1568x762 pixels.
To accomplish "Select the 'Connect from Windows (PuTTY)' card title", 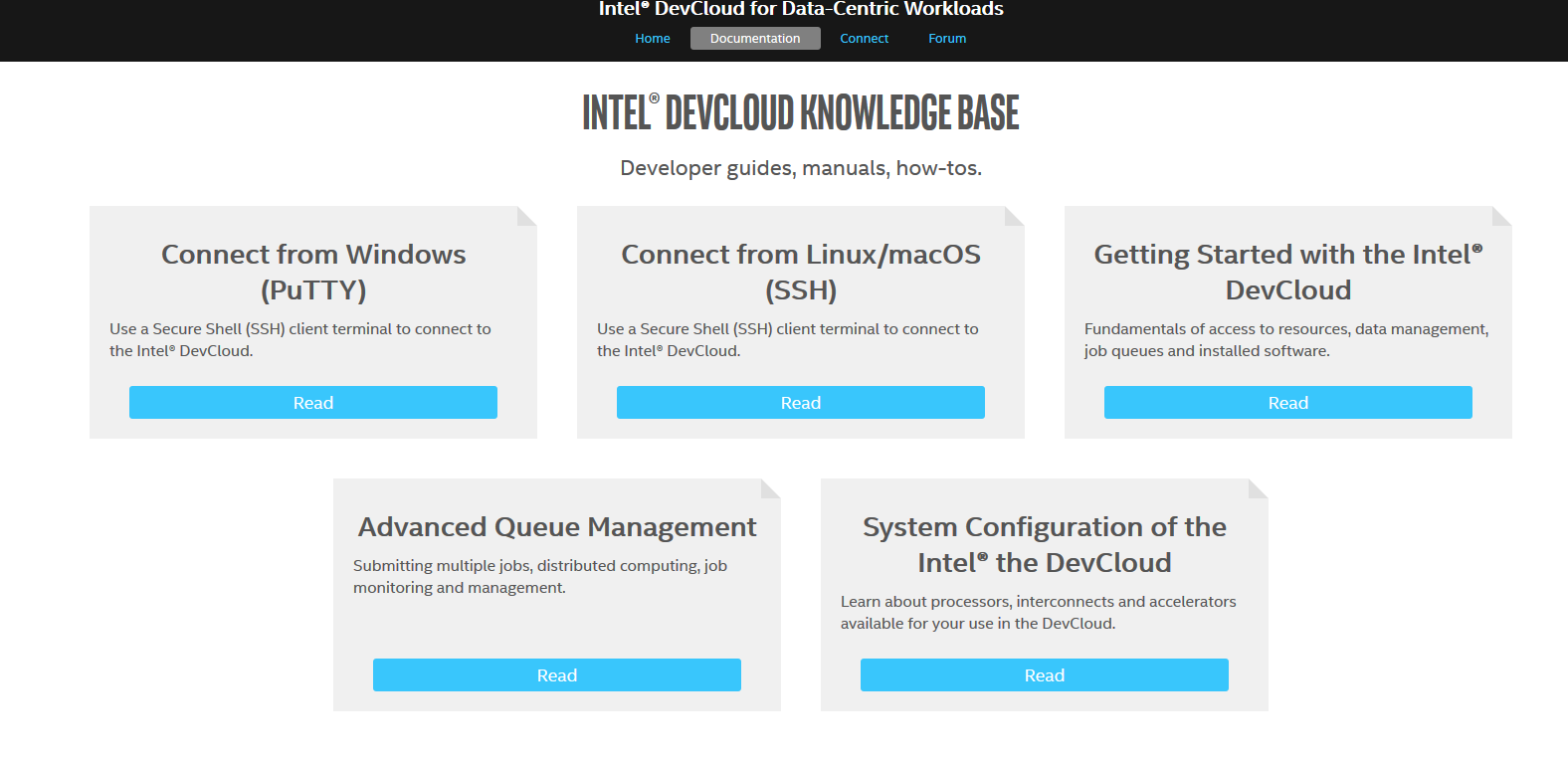I will coord(313,273).
